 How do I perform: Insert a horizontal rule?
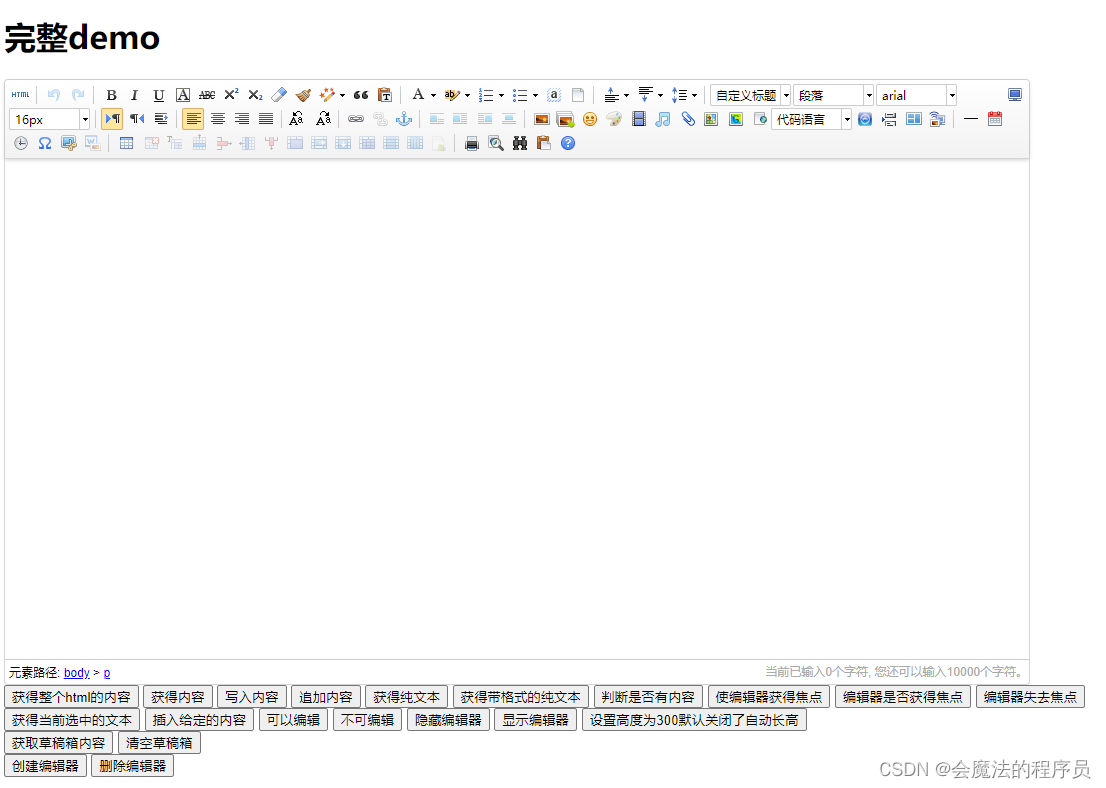pos(971,119)
